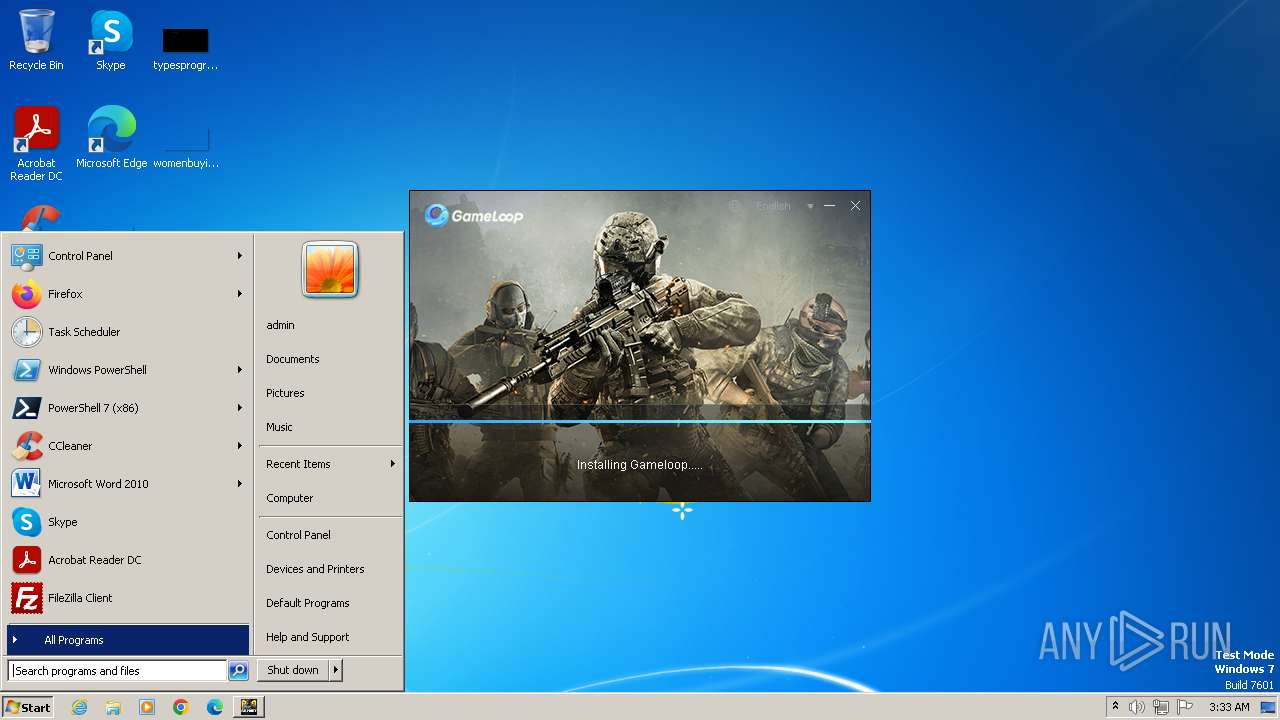Open CCleaner from the Start menu
The image size is (1280, 720).
pos(127,446)
